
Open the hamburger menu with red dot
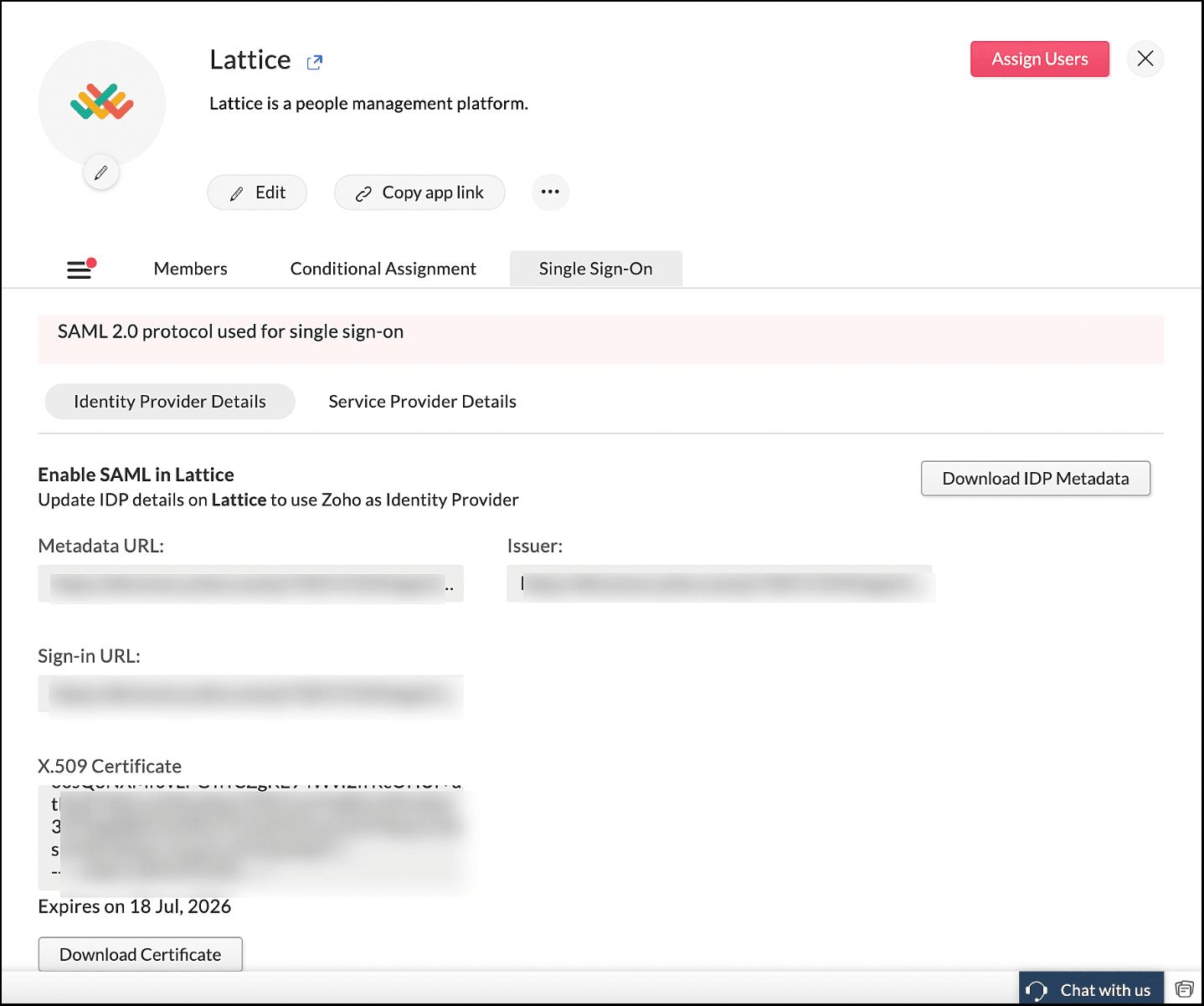click(81, 269)
